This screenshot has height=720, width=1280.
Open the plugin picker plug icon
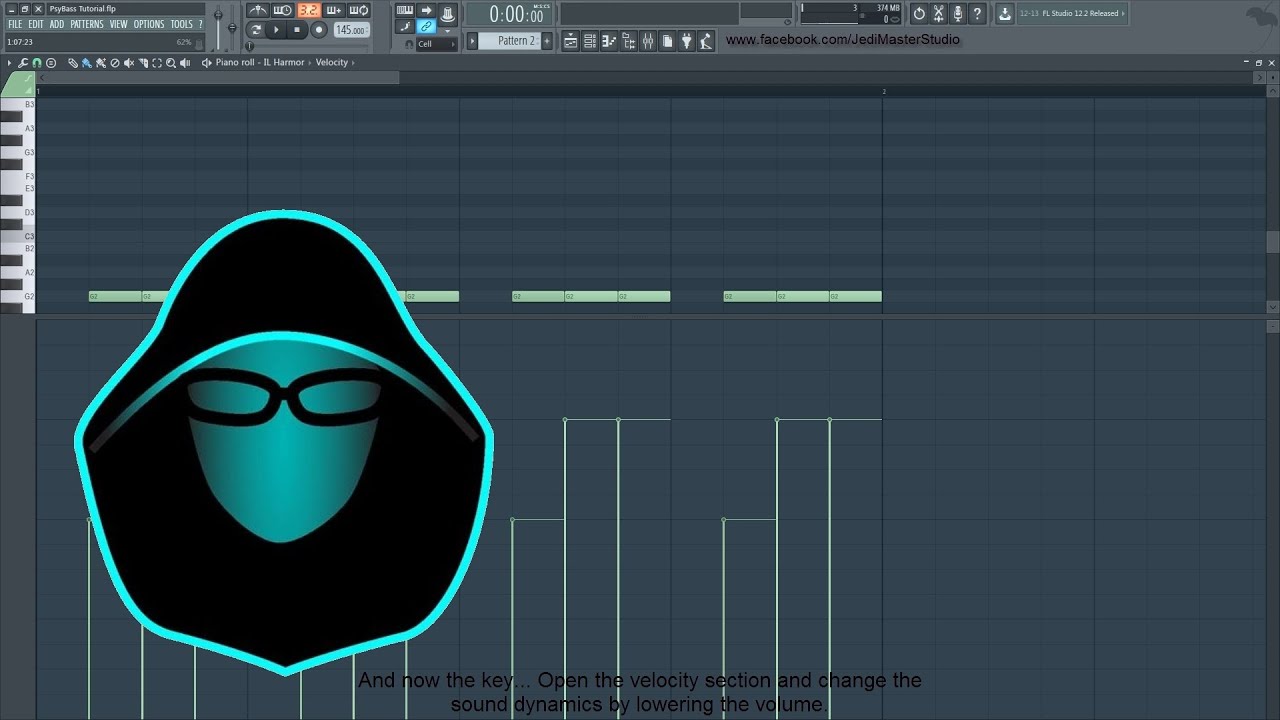pyautogui.click(x=686, y=41)
